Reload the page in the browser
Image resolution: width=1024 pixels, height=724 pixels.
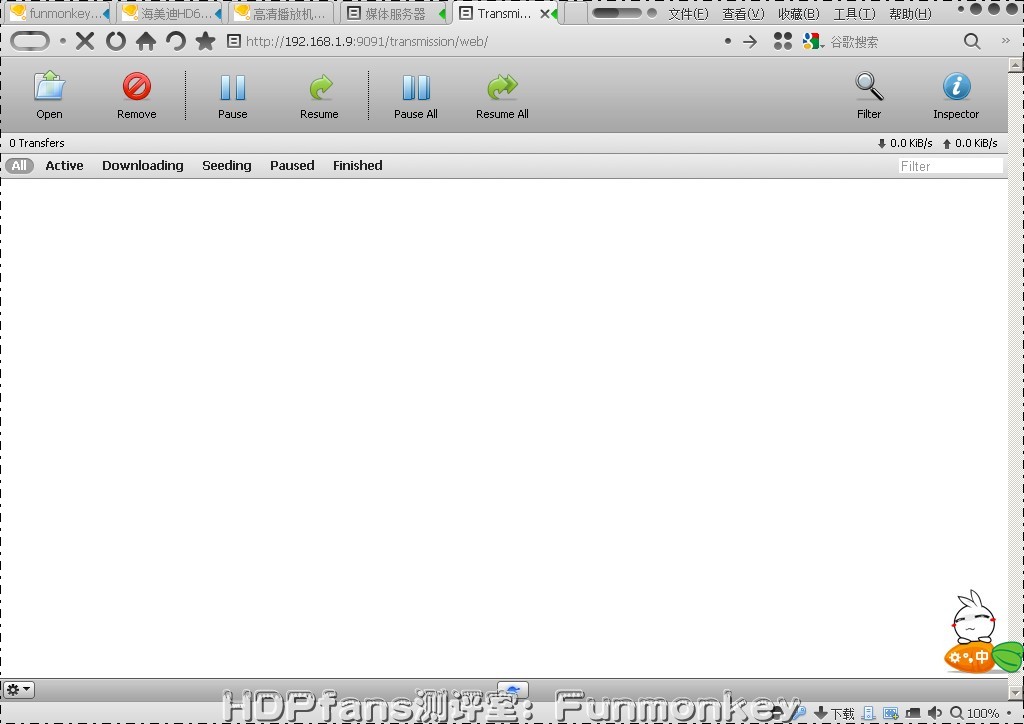116,41
